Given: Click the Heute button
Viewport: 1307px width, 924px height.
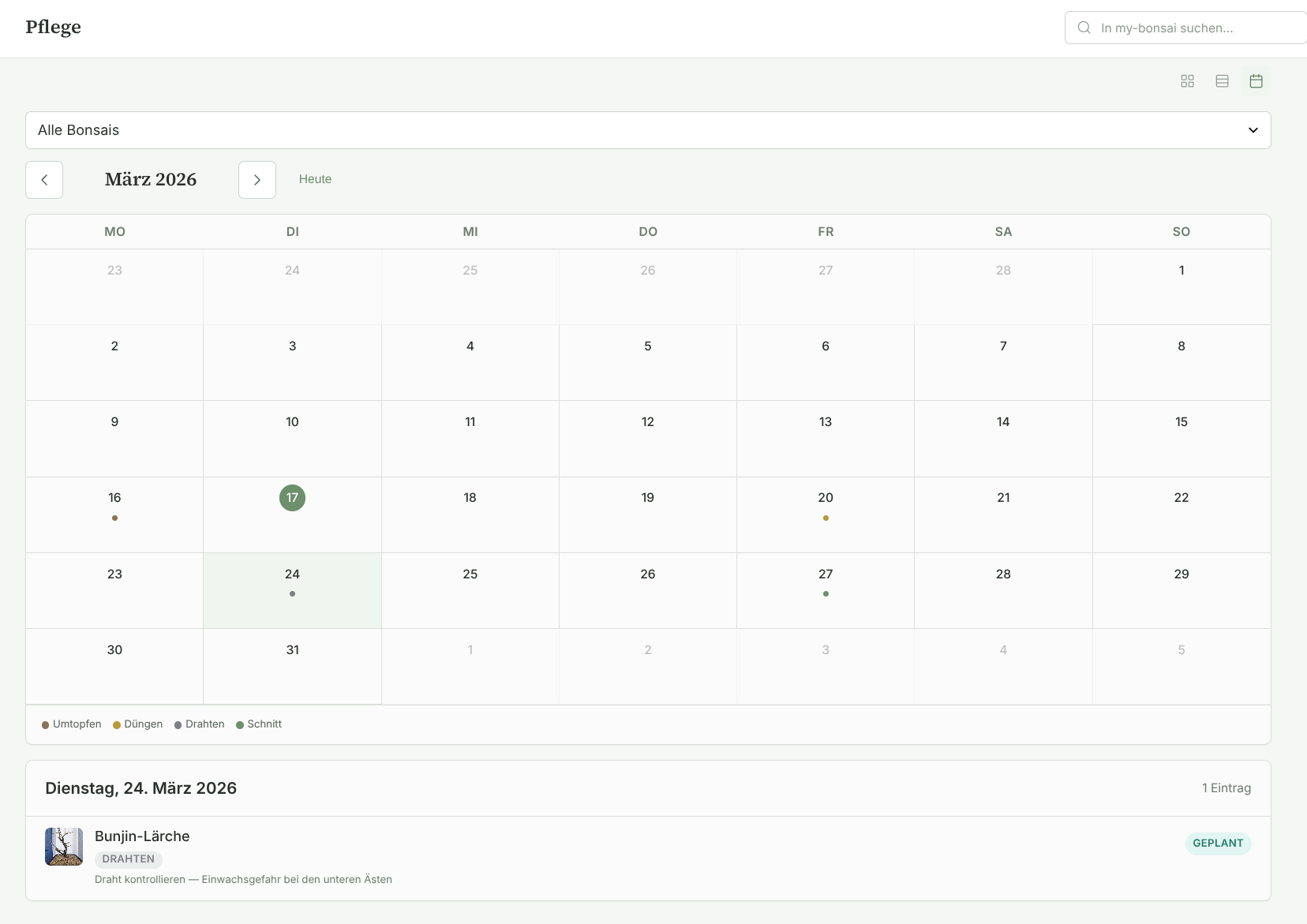Looking at the screenshot, I should point(316,179).
